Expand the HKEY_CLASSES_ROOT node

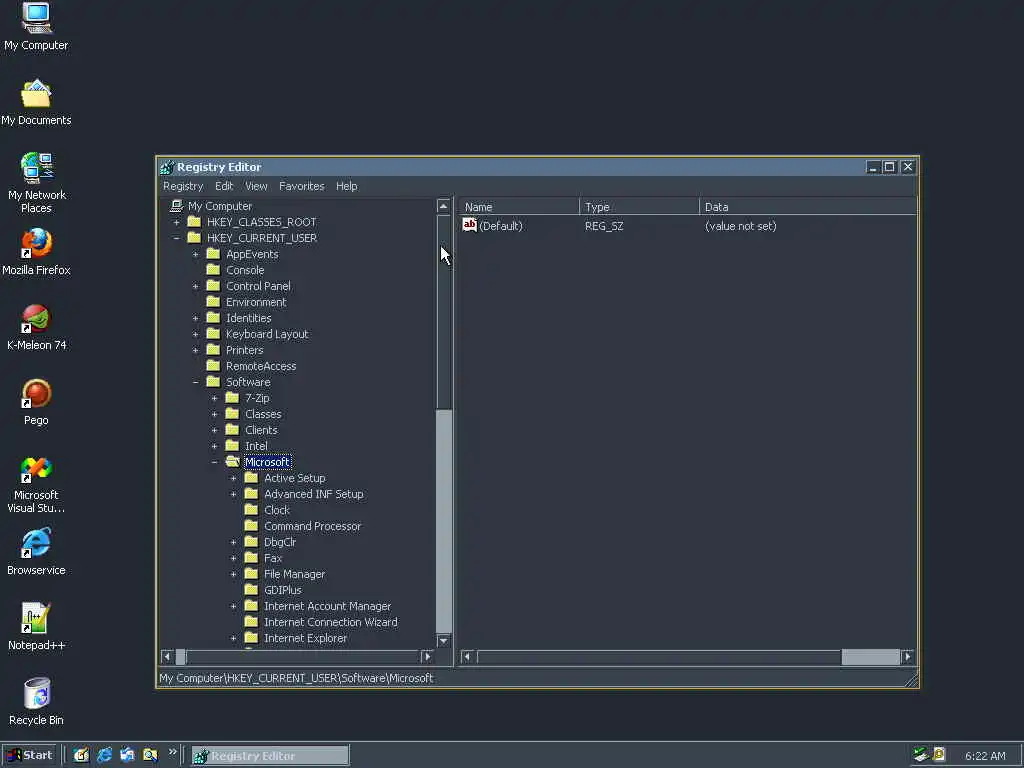pyautogui.click(x=176, y=222)
